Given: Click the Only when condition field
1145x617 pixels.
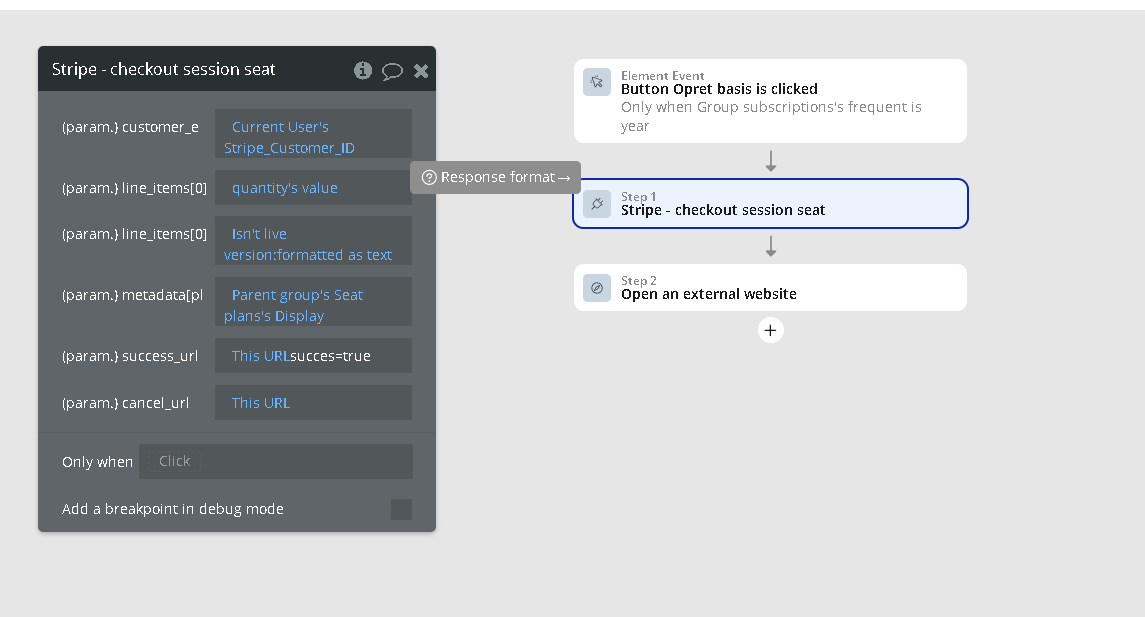Looking at the screenshot, I should click(275, 461).
